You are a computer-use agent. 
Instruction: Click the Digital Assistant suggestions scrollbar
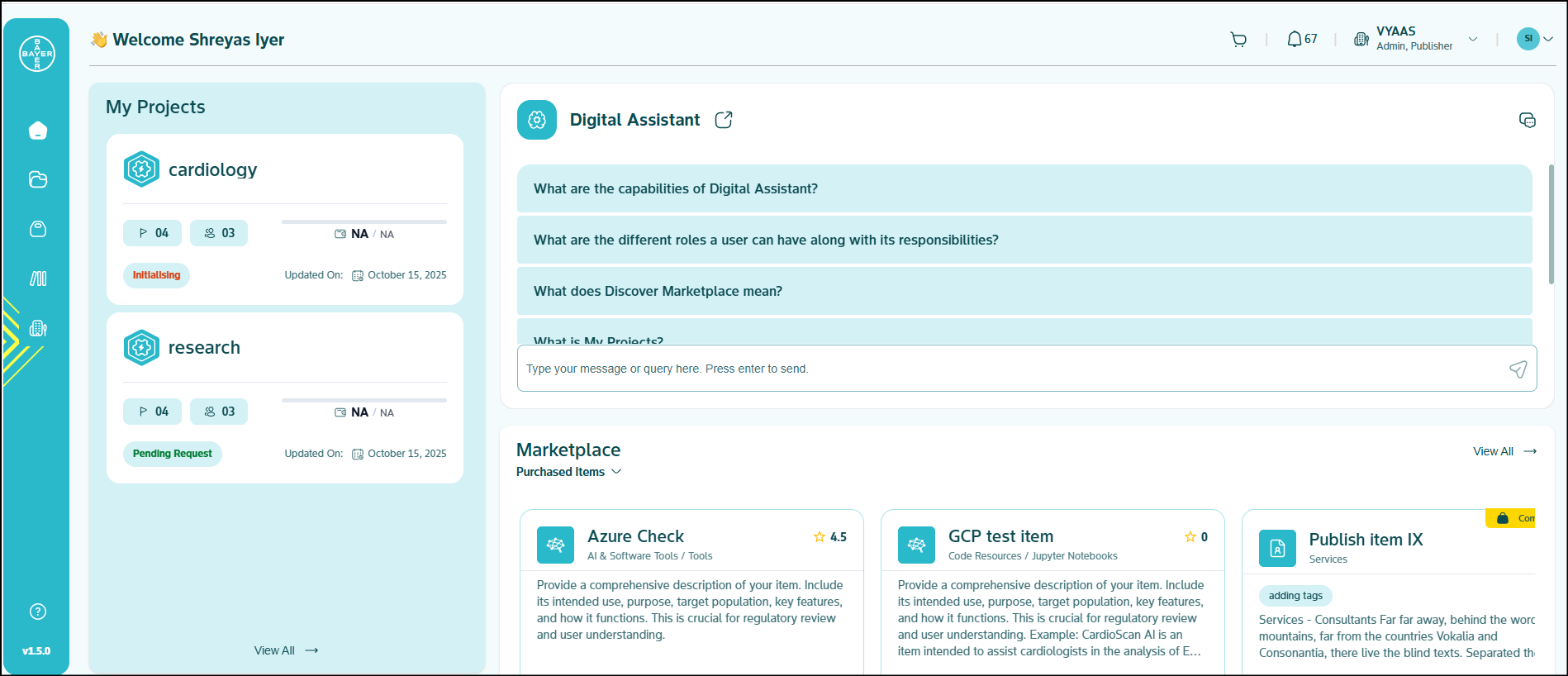click(x=1551, y=223)
